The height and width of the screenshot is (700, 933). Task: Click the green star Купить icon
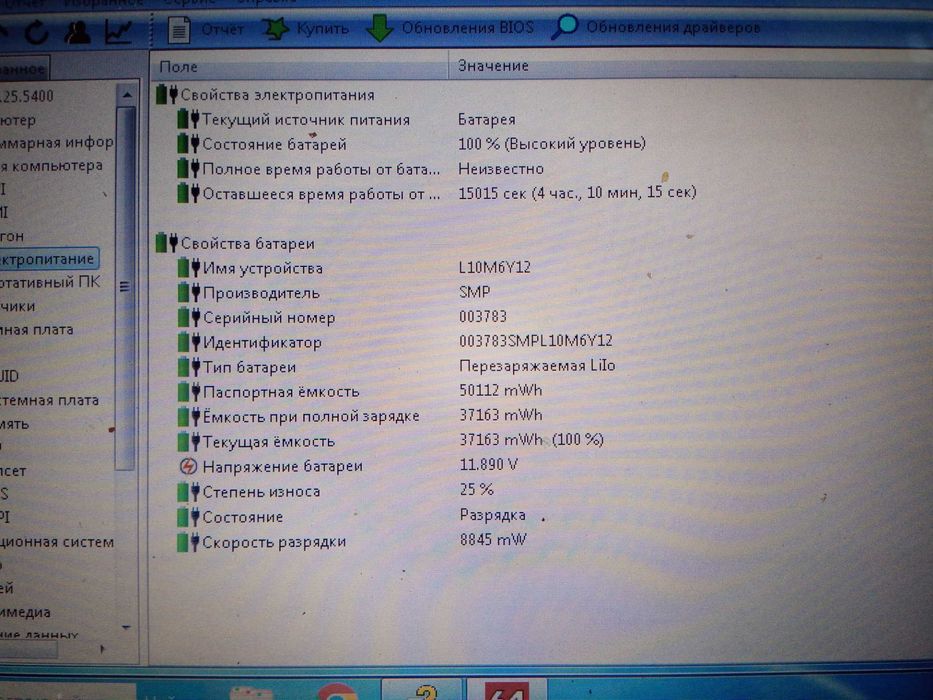[275, 29]
